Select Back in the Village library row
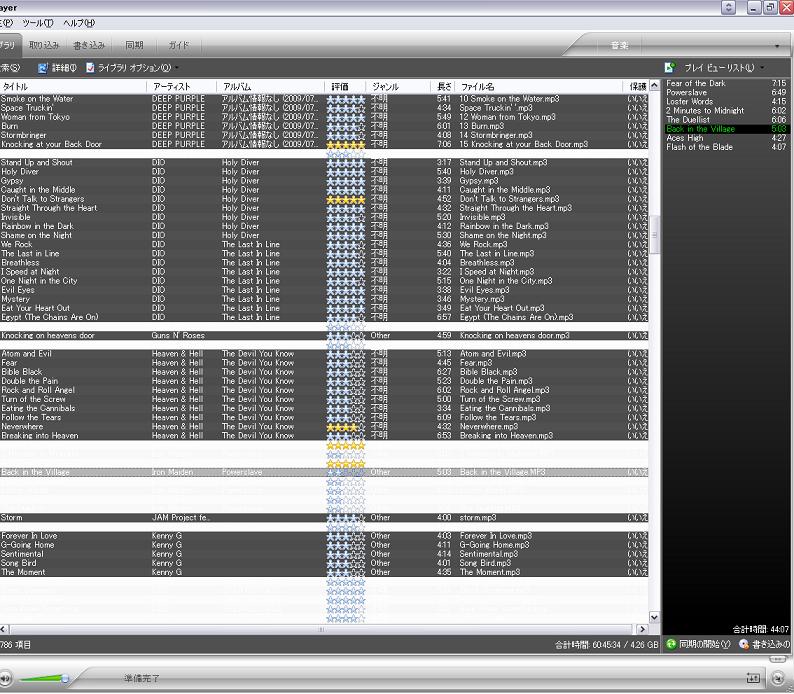The image size is (794, 694). (x=324, y=472)
